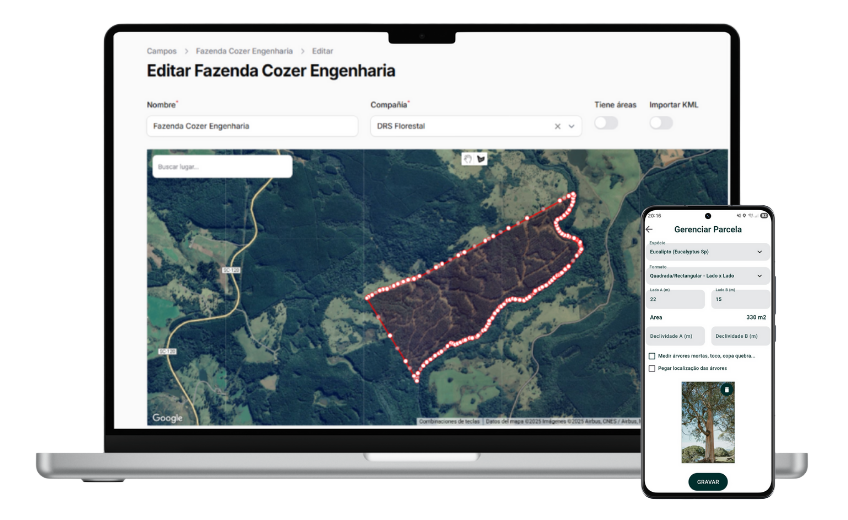Expand the Compañía dropdown arrow
The height and width of the screenshot is (520, 848).
(x=572, y=127)
